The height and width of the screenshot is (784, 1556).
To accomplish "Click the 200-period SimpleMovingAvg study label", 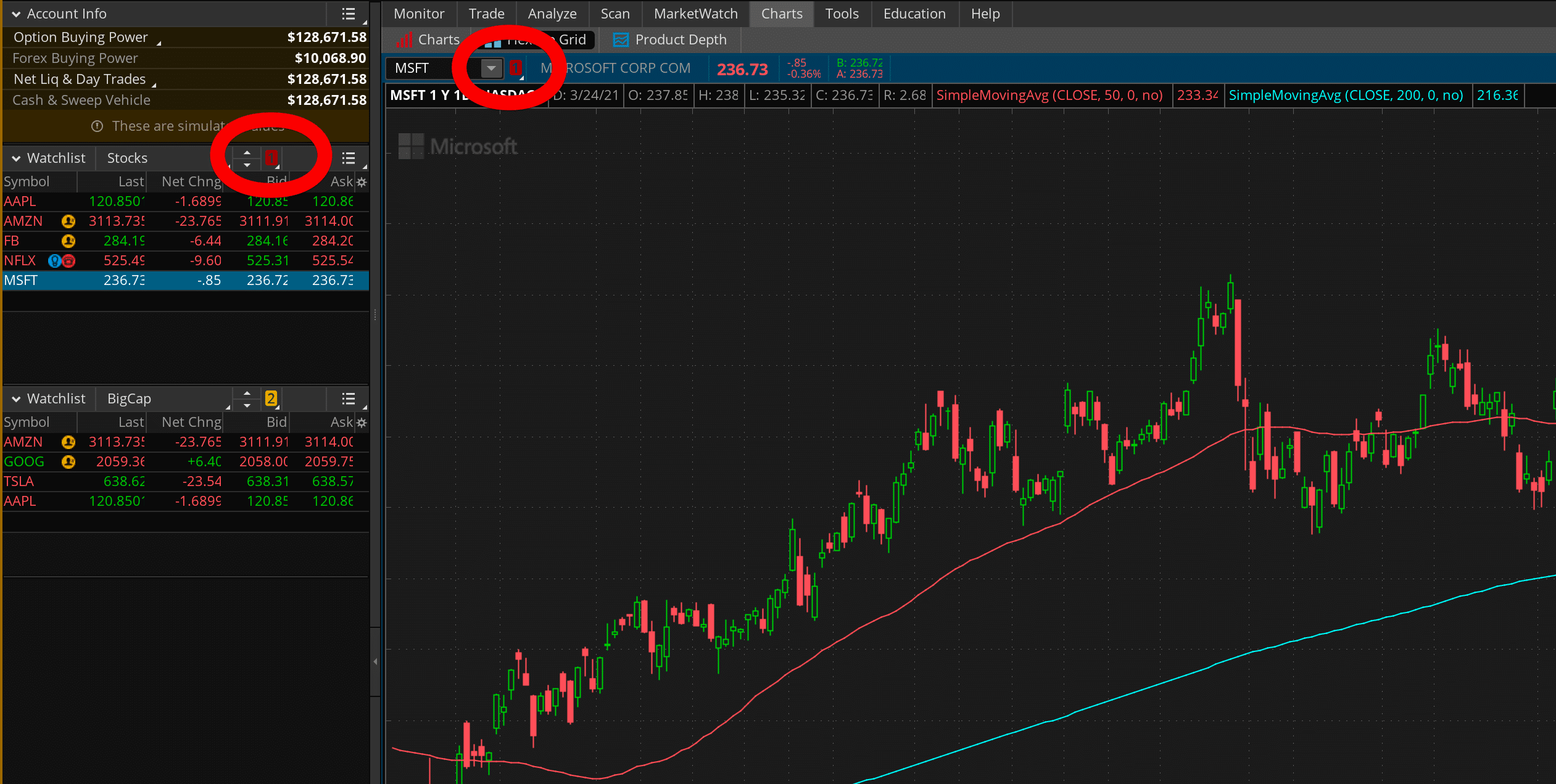I will [1346, 95].
